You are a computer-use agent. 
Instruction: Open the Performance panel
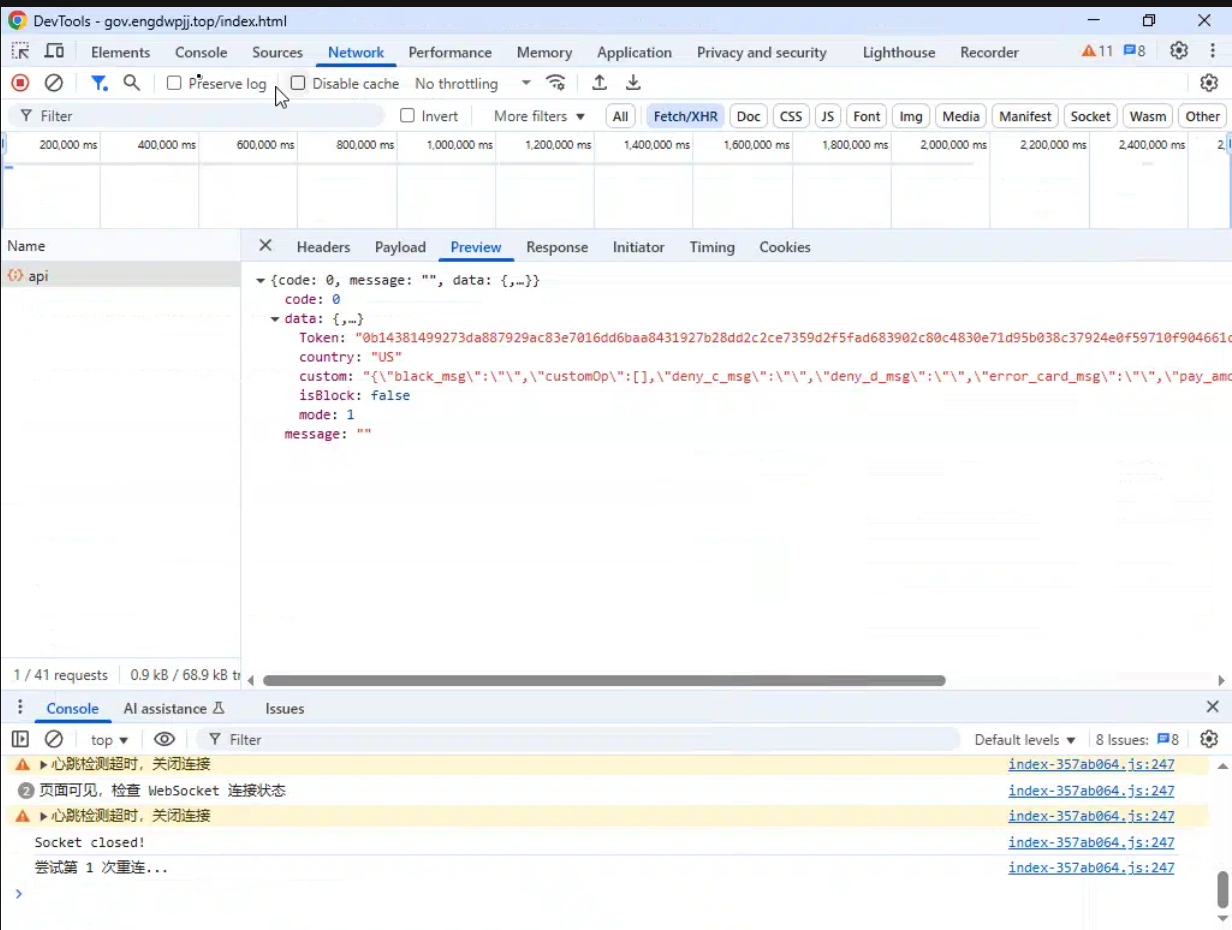[450, 52]
